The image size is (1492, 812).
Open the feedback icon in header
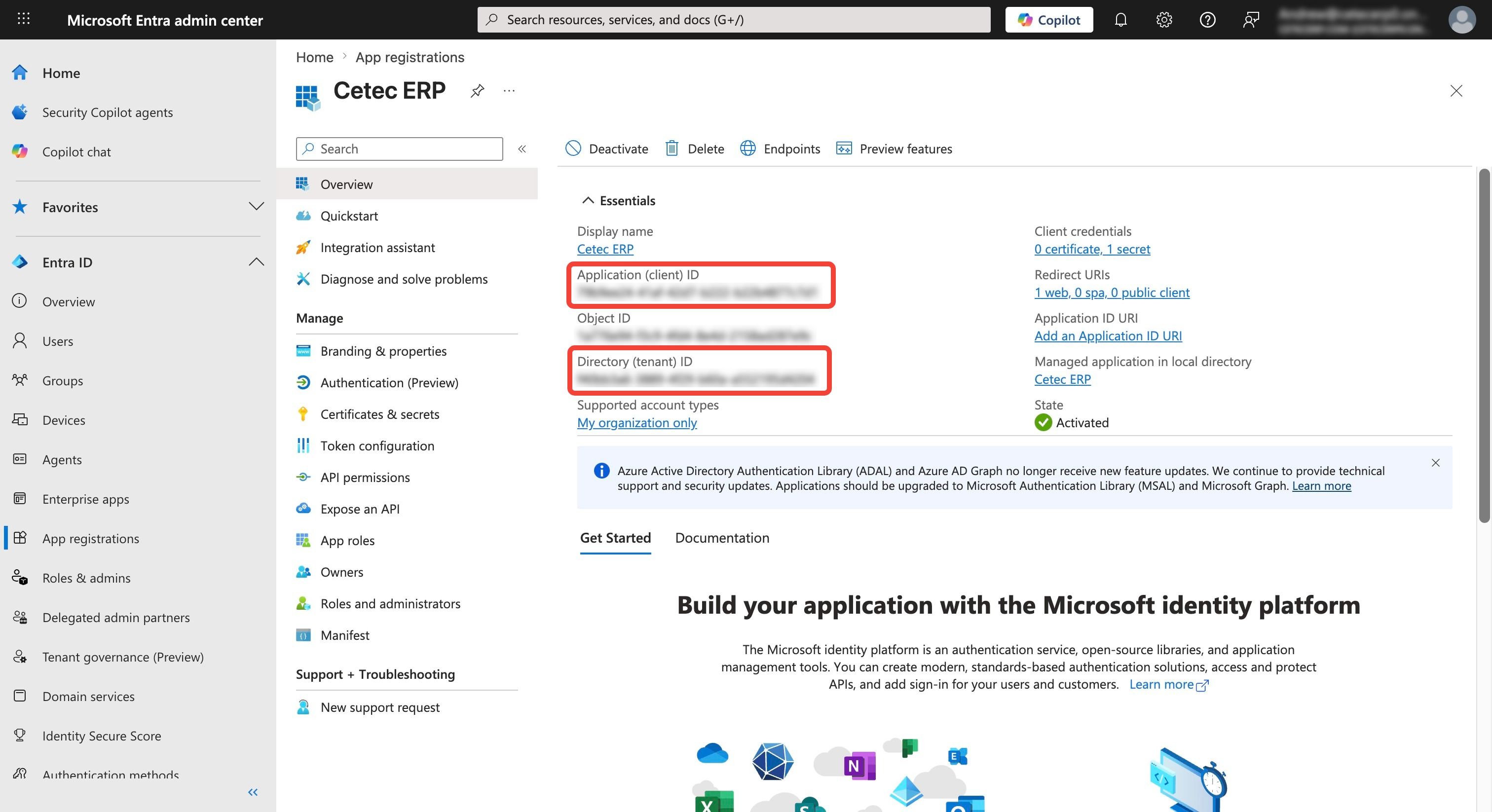(x=1251, y=20)
